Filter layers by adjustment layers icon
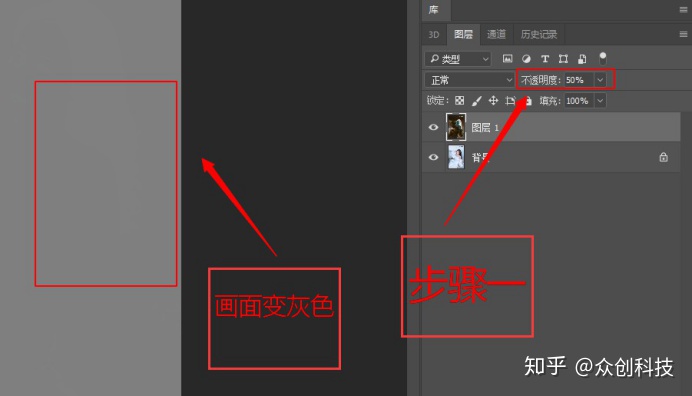This screenshot has width=692, height=396. point(526,59)
